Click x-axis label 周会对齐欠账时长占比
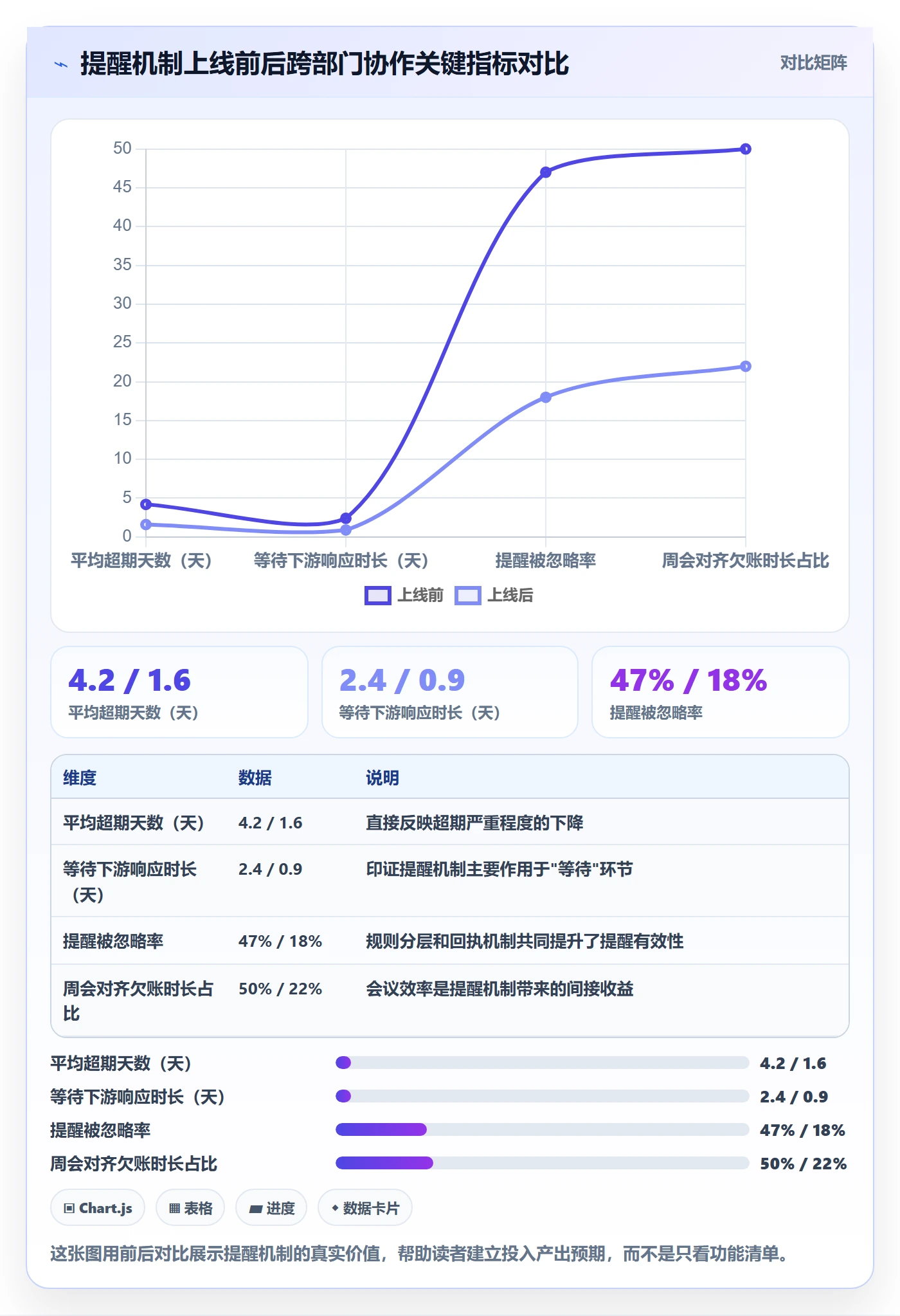900x1316 pixels. pos(746,560)
